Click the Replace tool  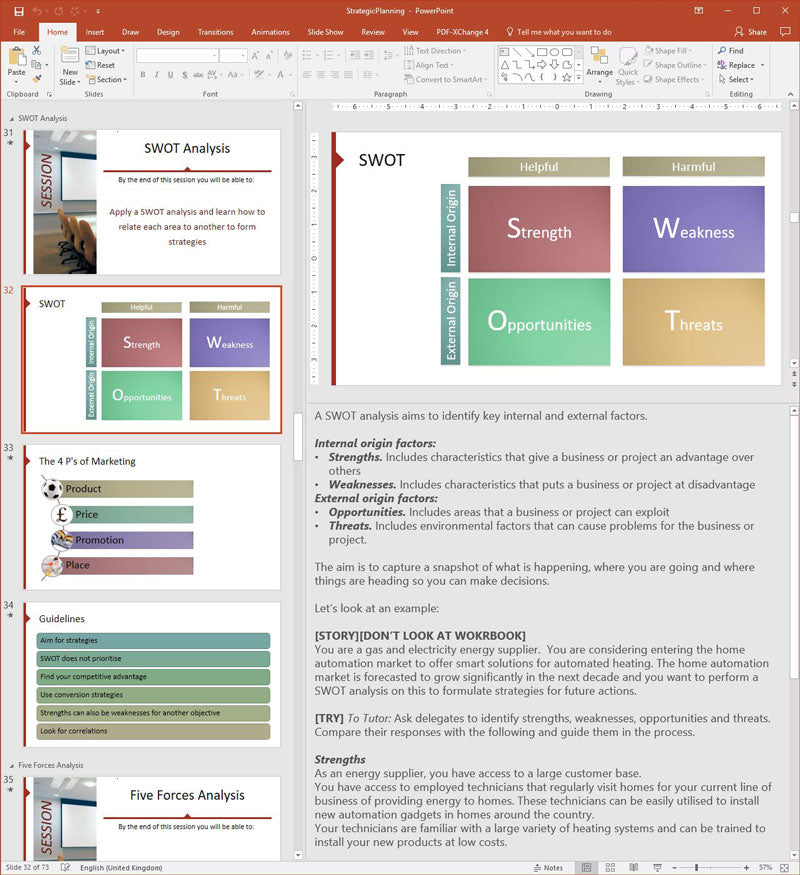coord(736,65)
